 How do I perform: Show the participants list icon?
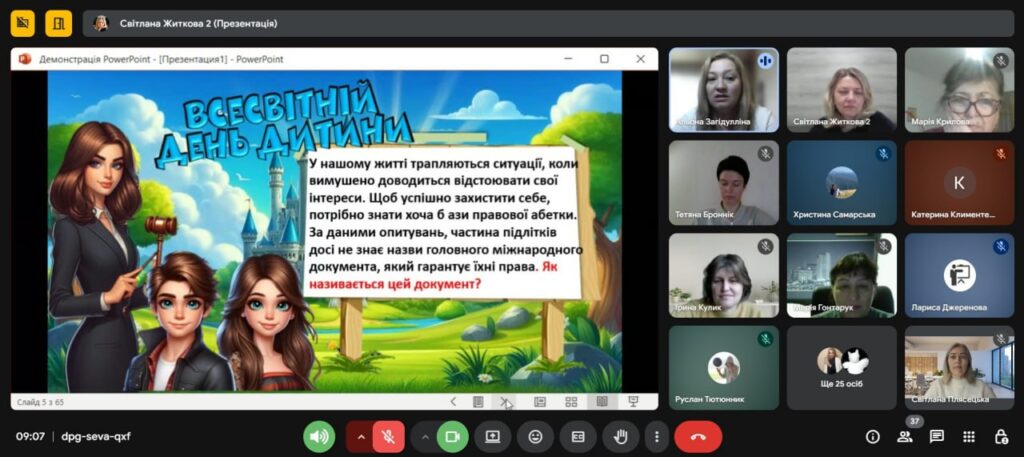pos(904,437)
